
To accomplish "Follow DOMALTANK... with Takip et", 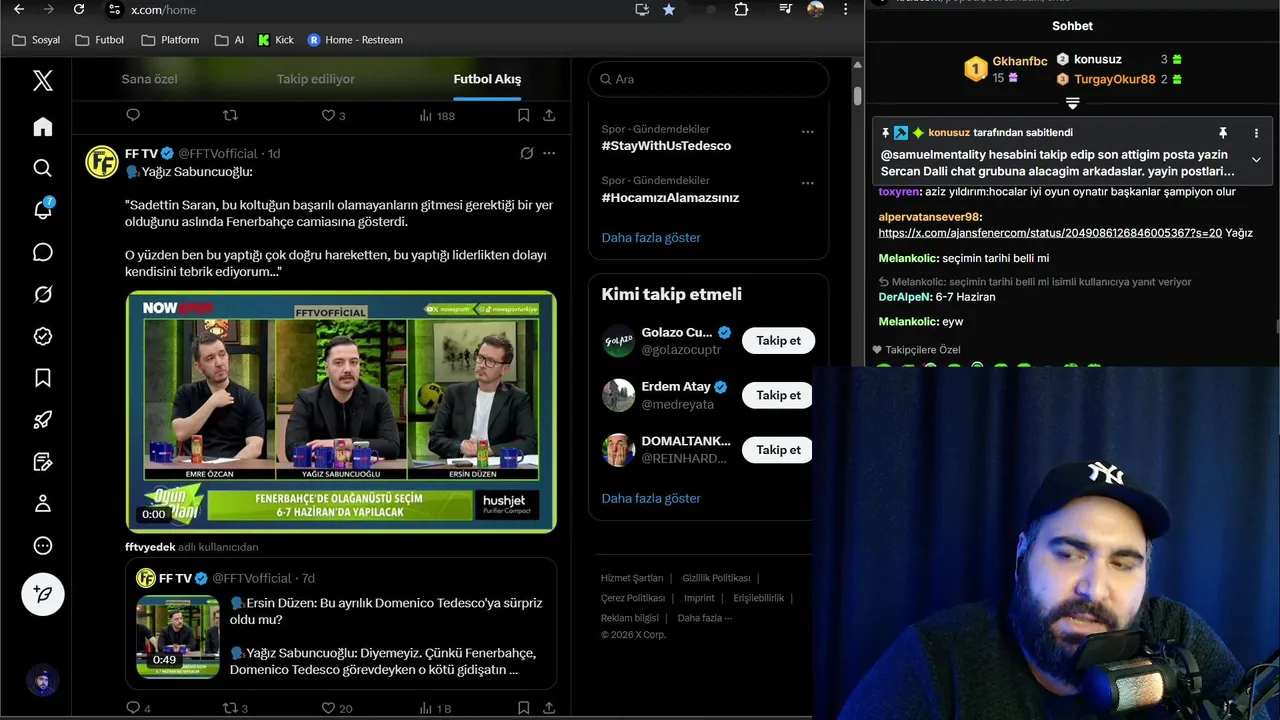I will tap(778, 450).
